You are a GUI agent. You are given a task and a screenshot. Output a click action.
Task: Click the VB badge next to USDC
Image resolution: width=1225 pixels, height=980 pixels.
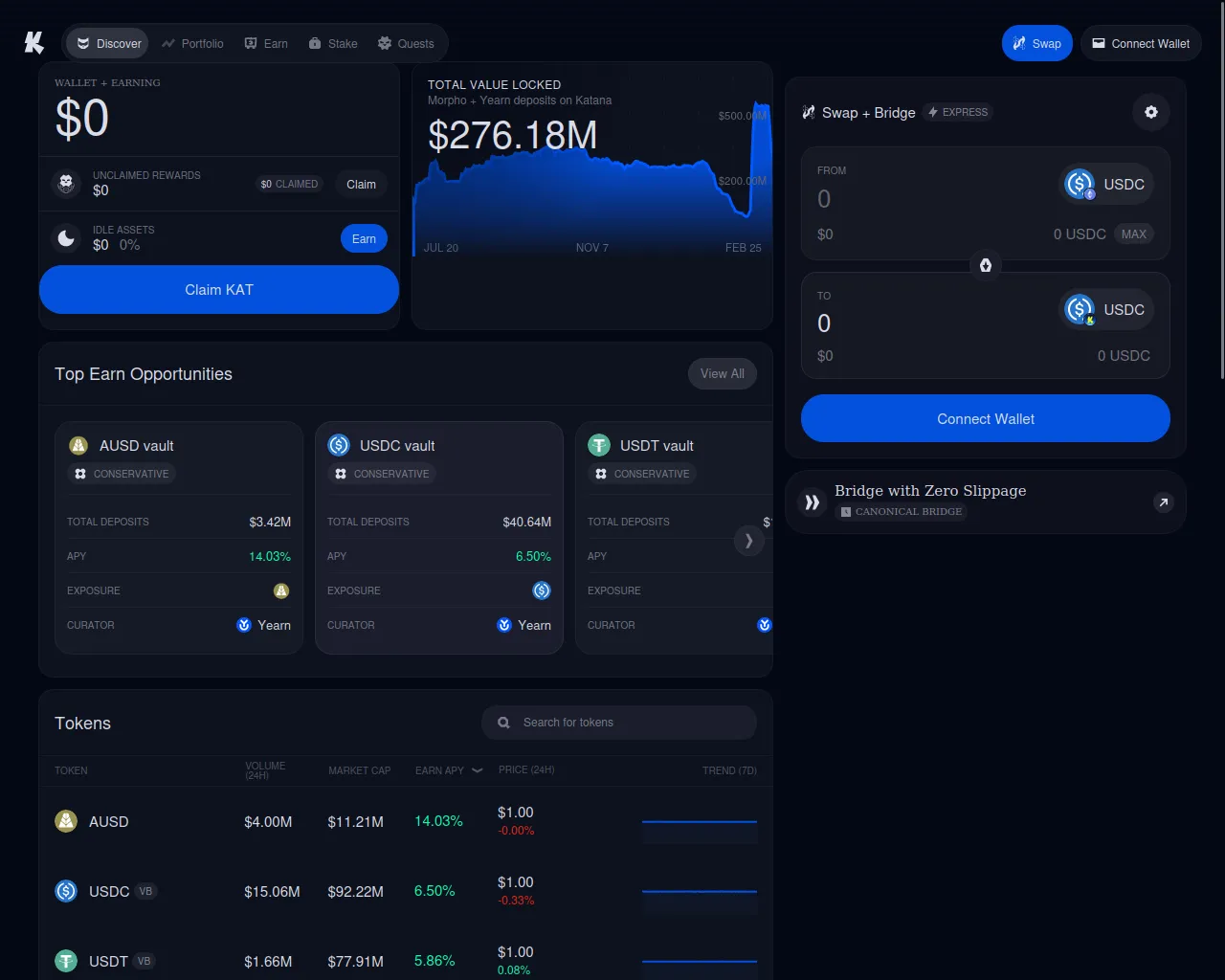click(x=145, y=891)
